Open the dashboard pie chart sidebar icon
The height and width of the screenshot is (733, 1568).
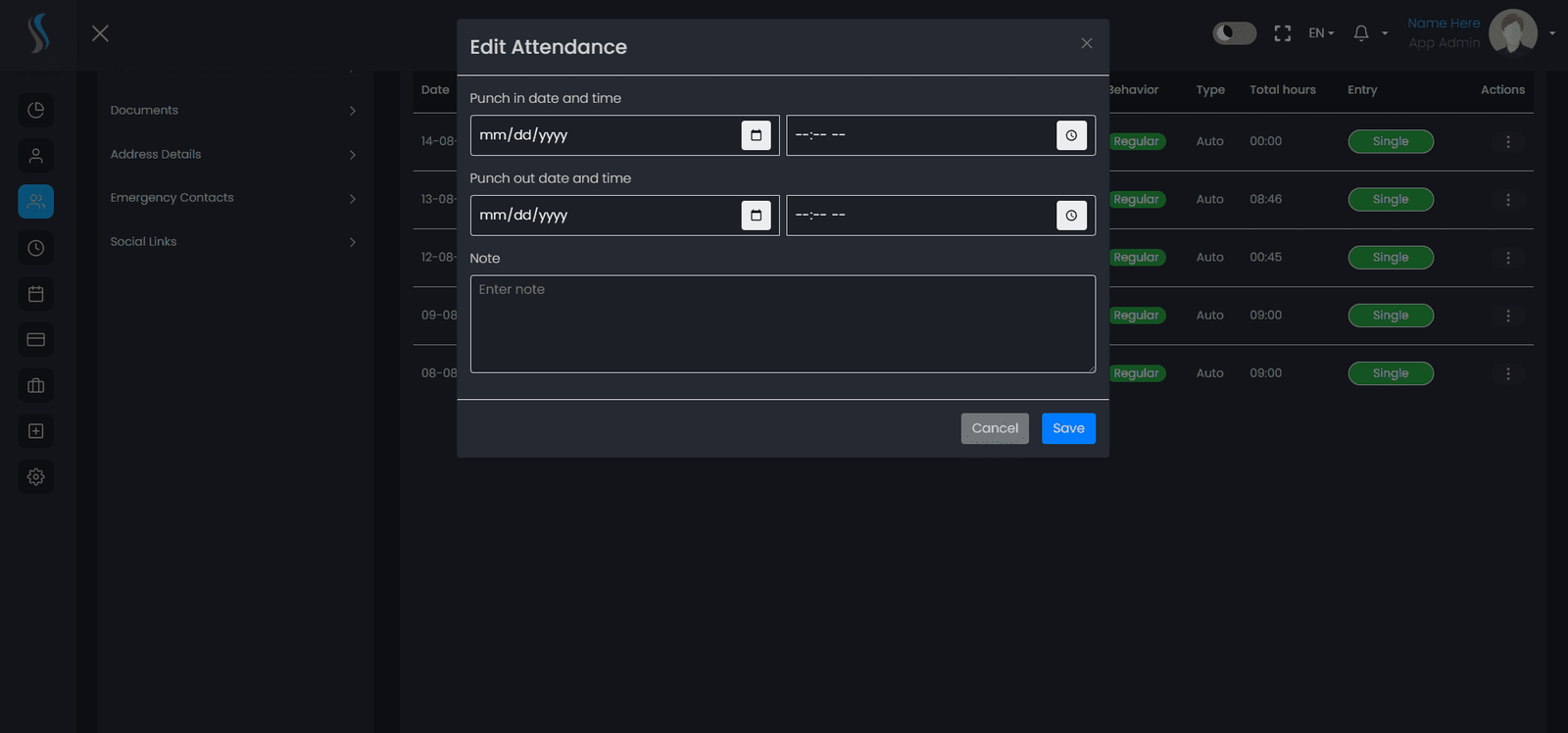[36, 110]
